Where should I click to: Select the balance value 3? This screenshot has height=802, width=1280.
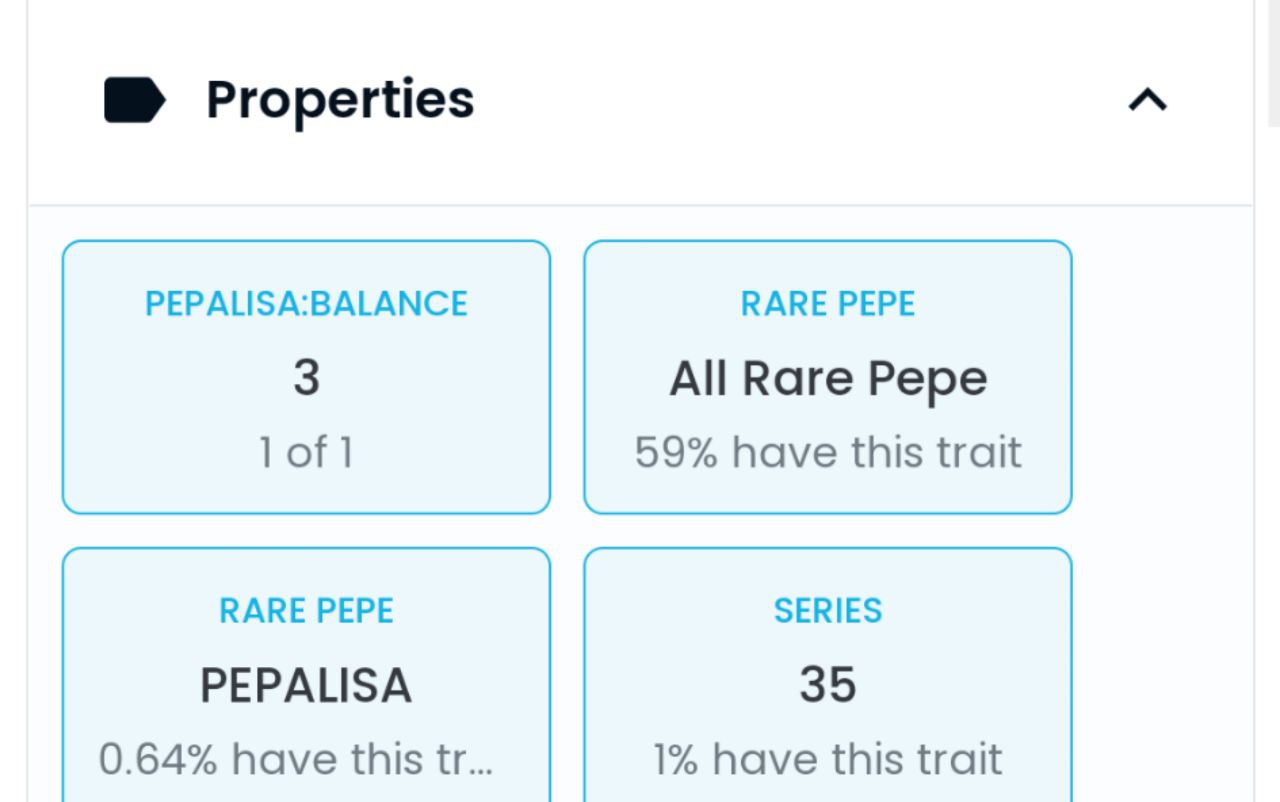coord(306,378)
